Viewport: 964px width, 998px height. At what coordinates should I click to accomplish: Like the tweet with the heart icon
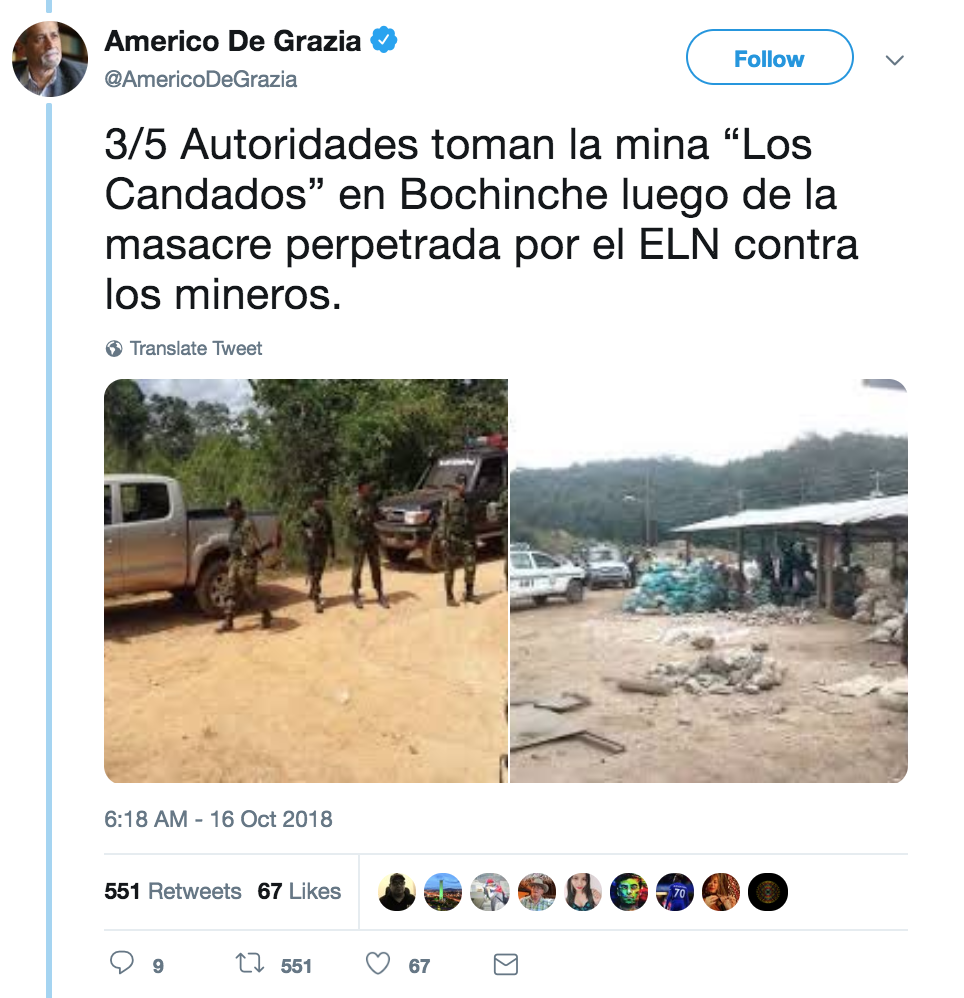coord(377,964)
